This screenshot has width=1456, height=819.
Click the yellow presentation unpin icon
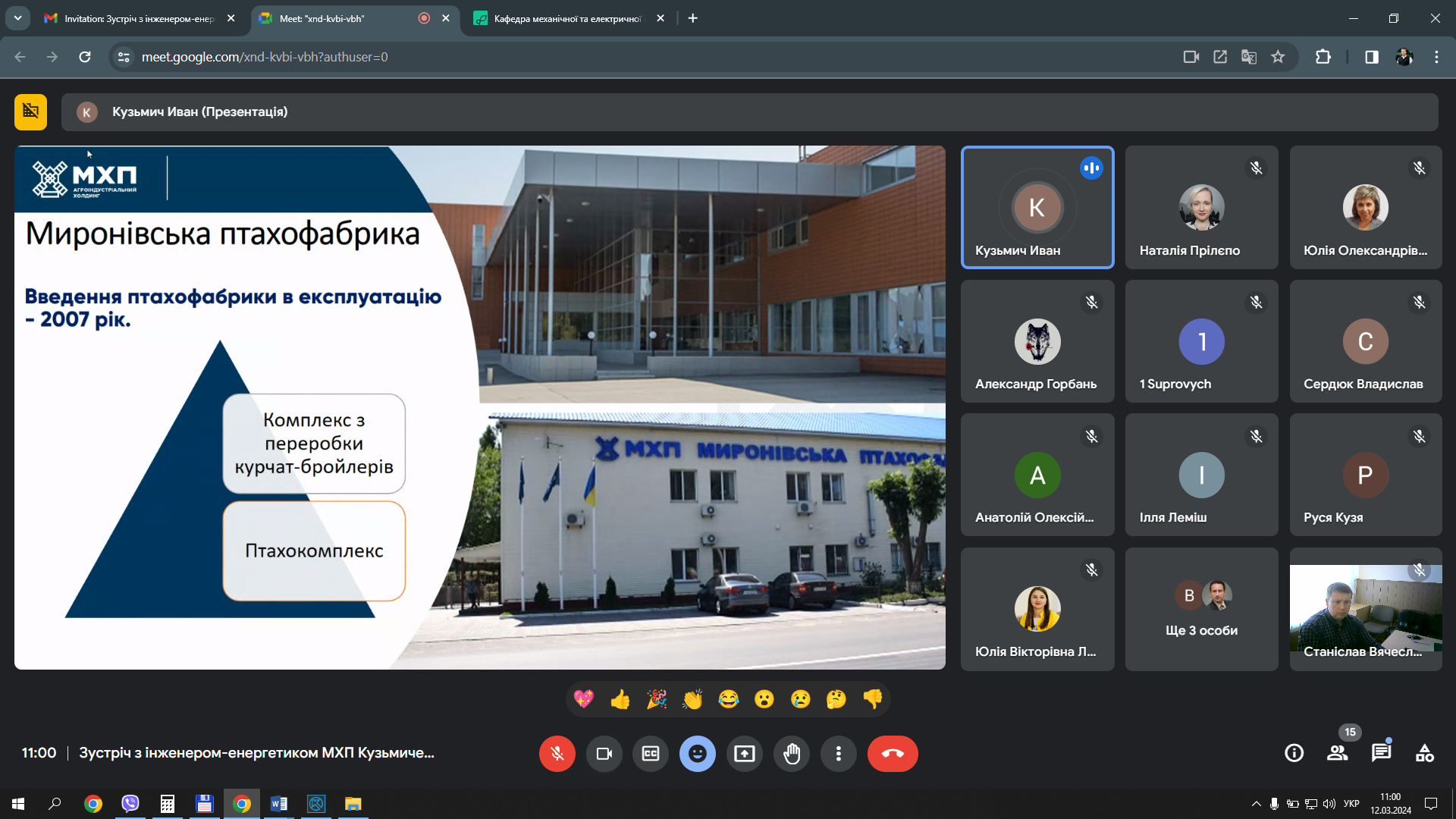(x=30, y=112)
